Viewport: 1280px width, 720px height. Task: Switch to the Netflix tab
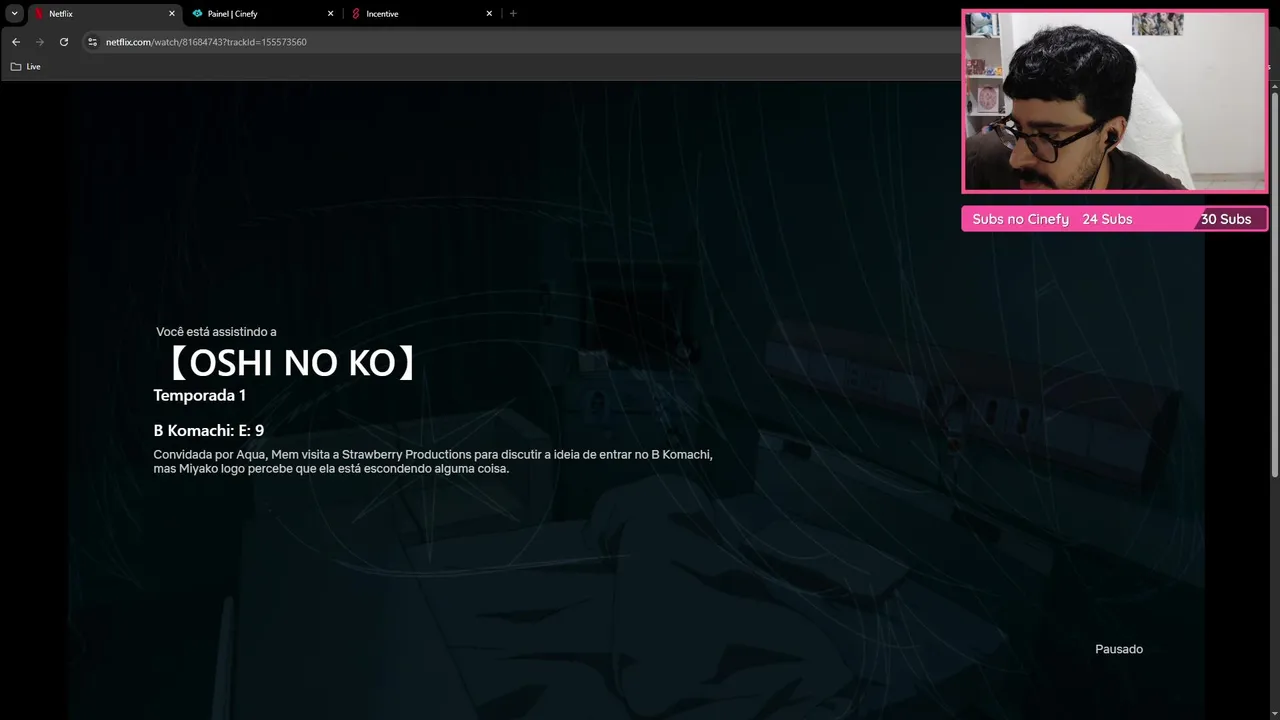click(x=103, y=14)
